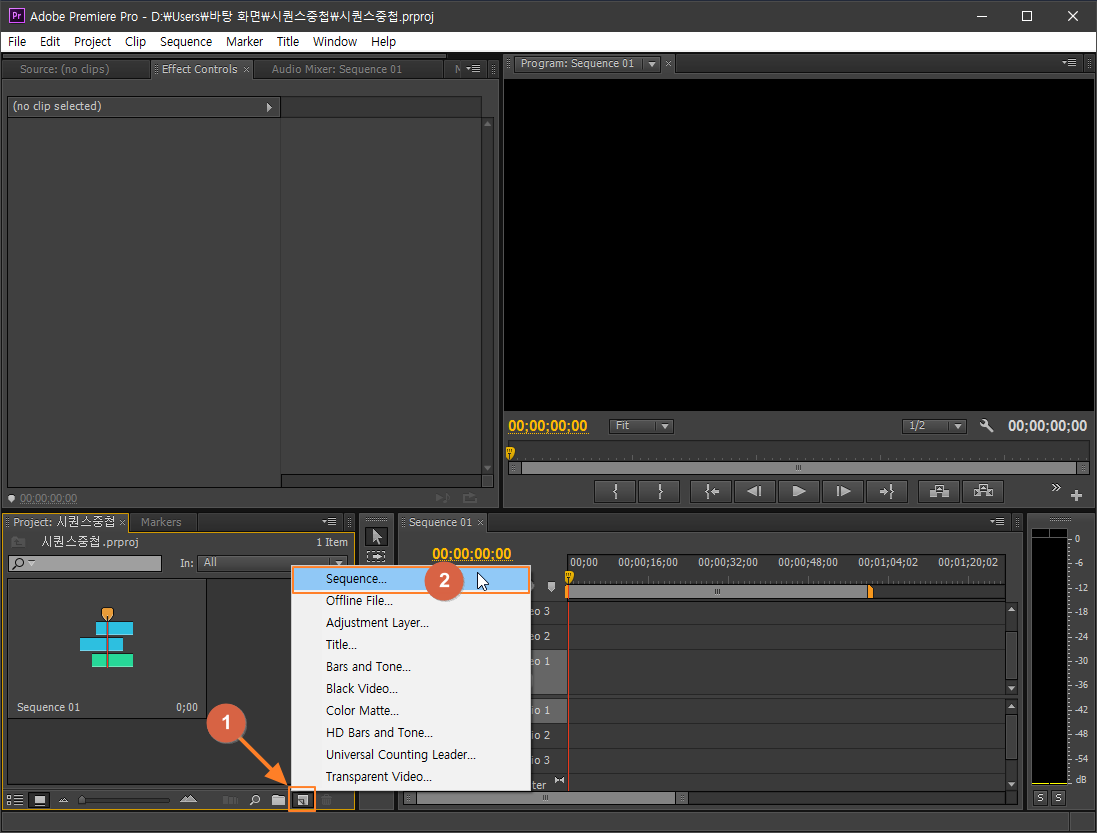
Task: Open the Program monitor settings wrench
Action: pos(986,426)
